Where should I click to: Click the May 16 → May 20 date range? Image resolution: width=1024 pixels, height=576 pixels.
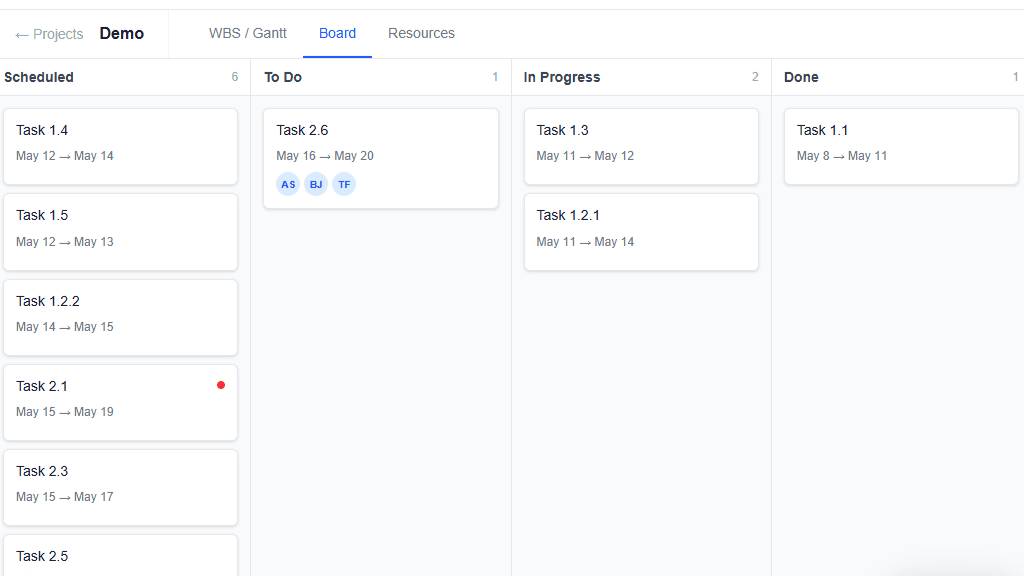tap(325, 156)
